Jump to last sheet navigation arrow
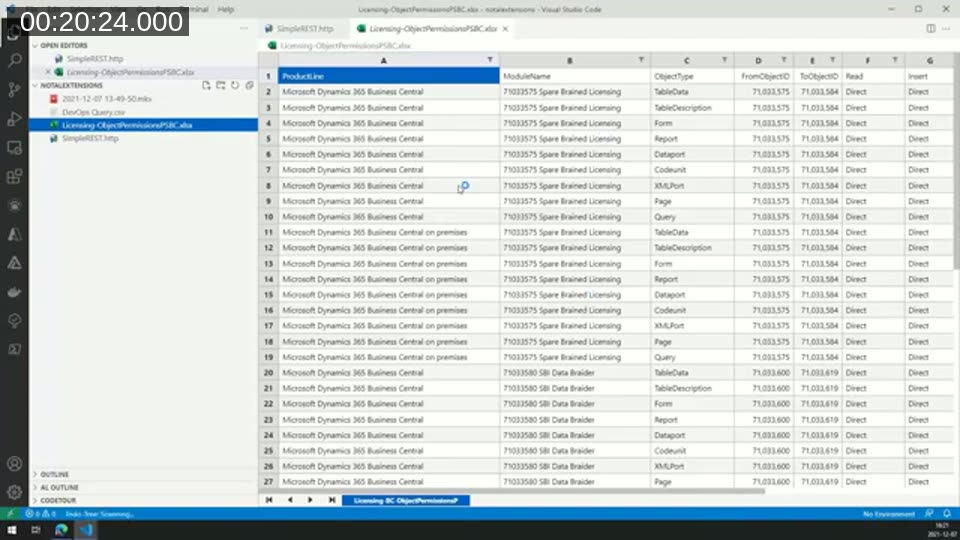 331,500
